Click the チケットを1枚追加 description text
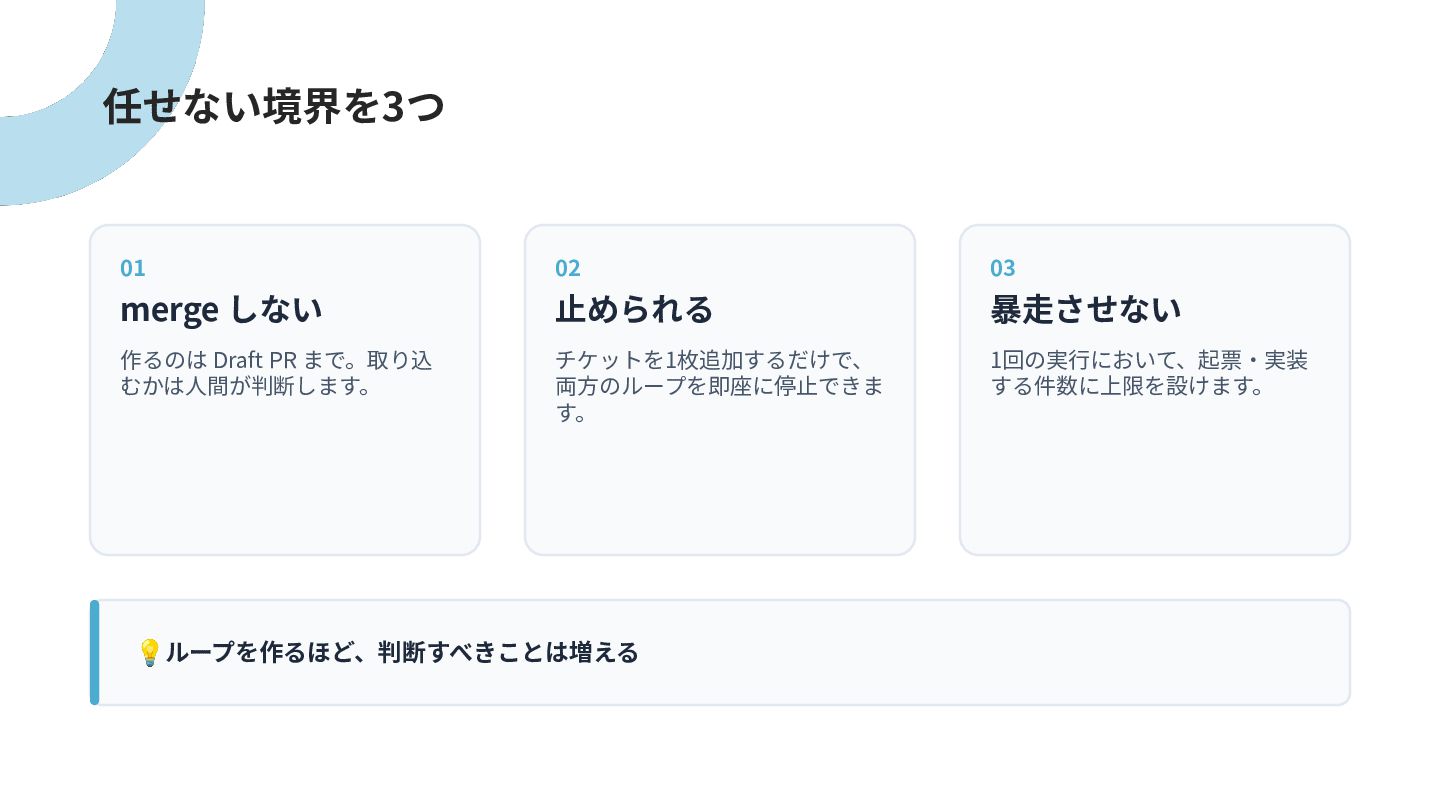The width and height of the screenshot is (1440, 810). coord(719,386)
